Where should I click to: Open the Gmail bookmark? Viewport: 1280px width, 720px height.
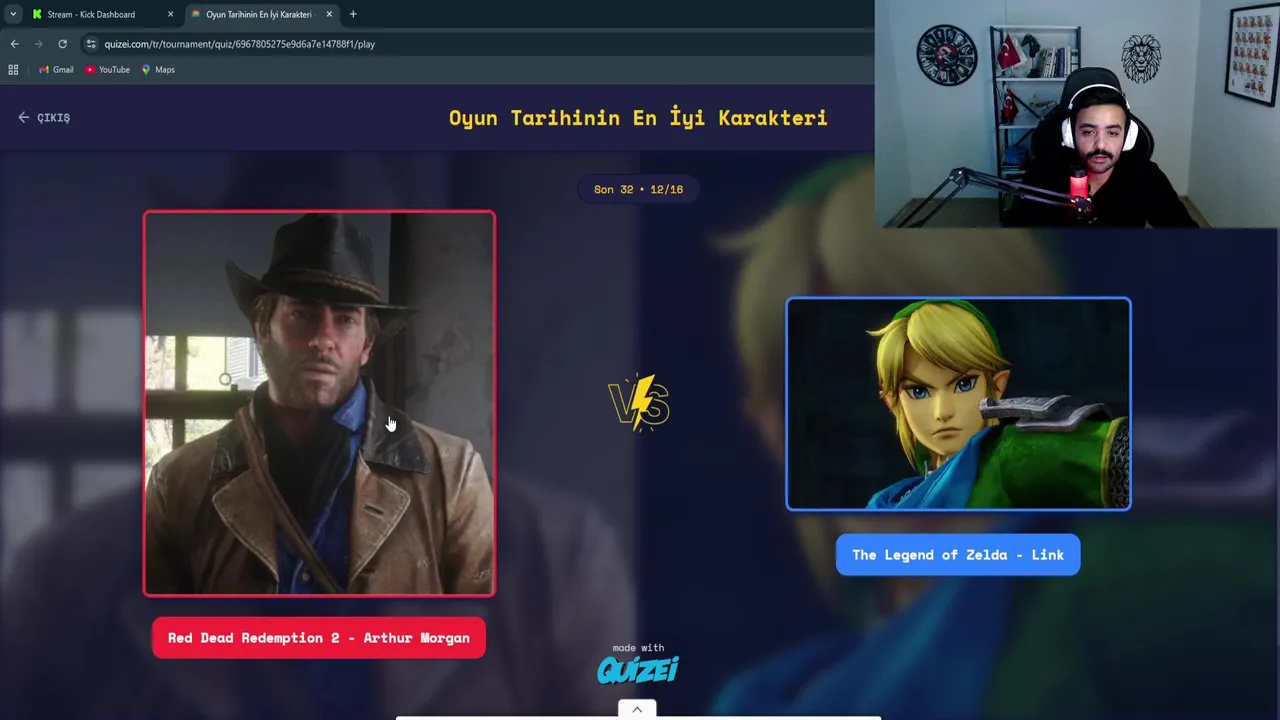point(56,70)
